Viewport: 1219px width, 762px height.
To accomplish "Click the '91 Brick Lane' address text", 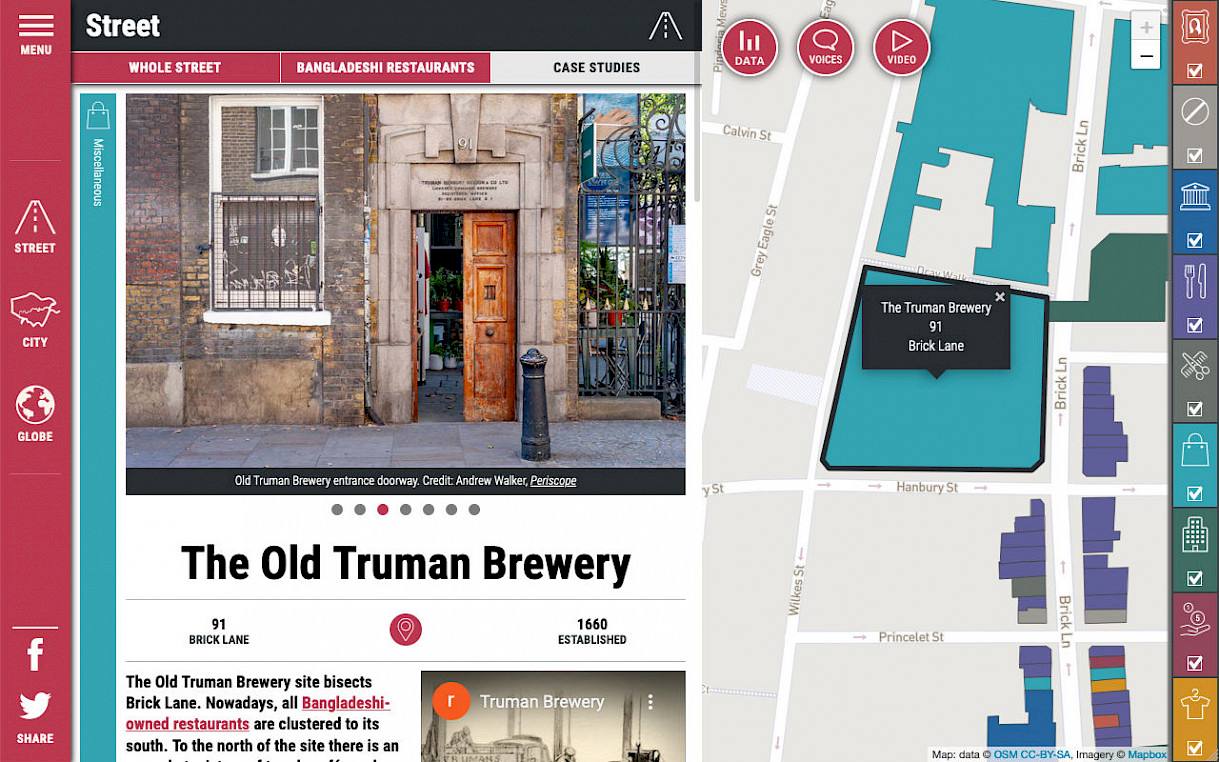I will tap(219, 632).
